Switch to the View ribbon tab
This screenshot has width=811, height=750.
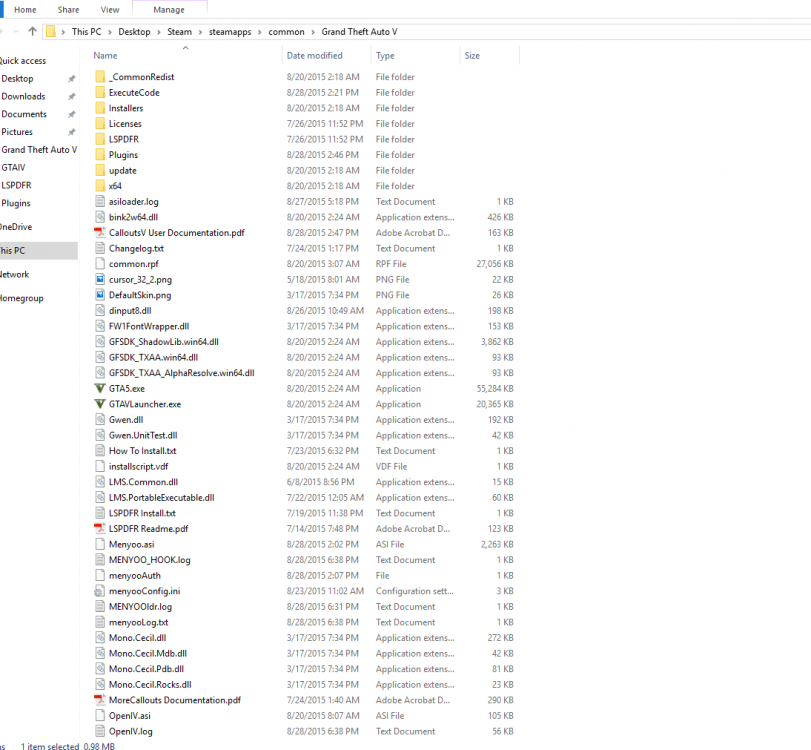coord(110,8)
